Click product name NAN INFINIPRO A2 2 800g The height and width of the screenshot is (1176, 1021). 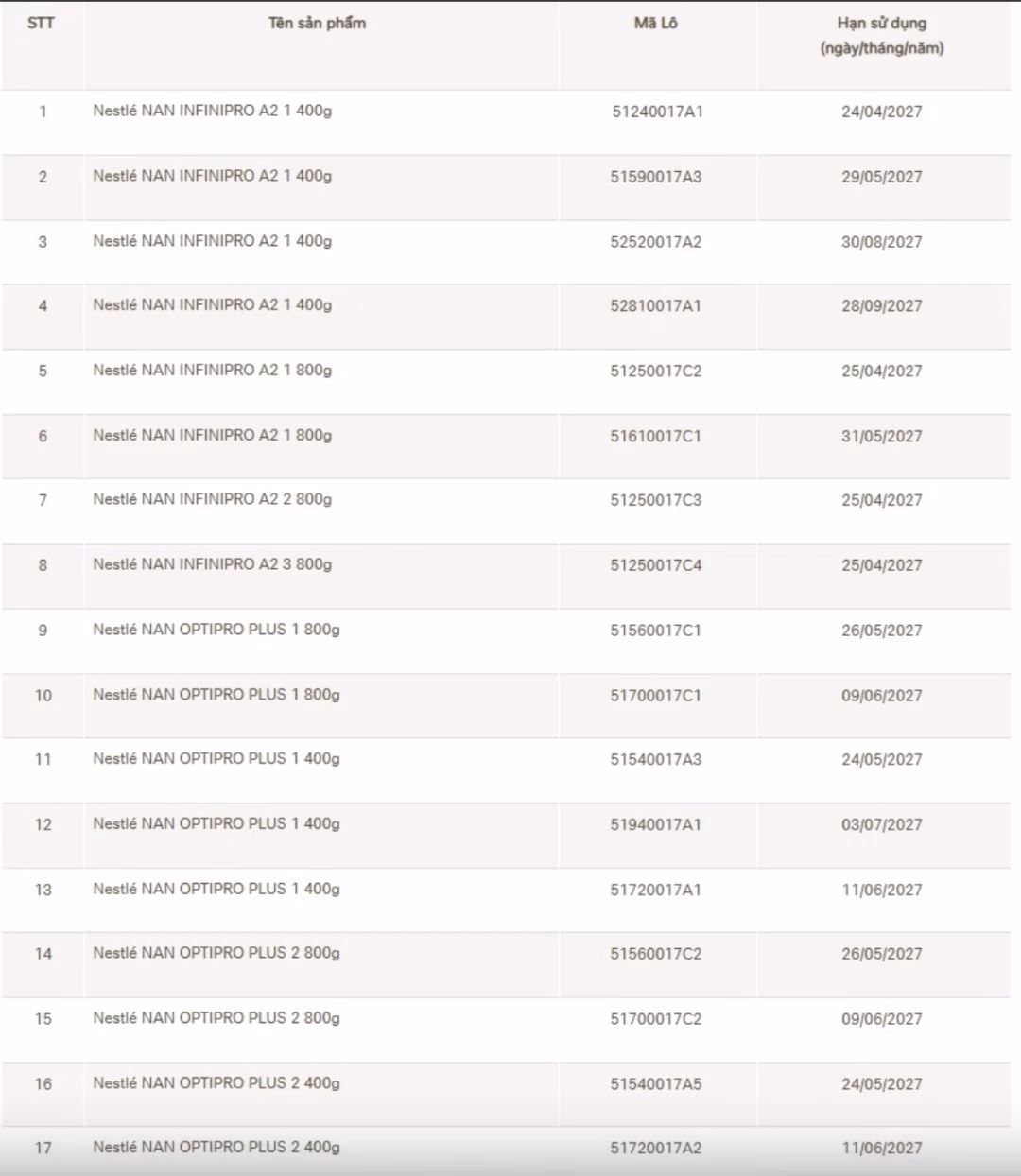(x=213, y=499)
